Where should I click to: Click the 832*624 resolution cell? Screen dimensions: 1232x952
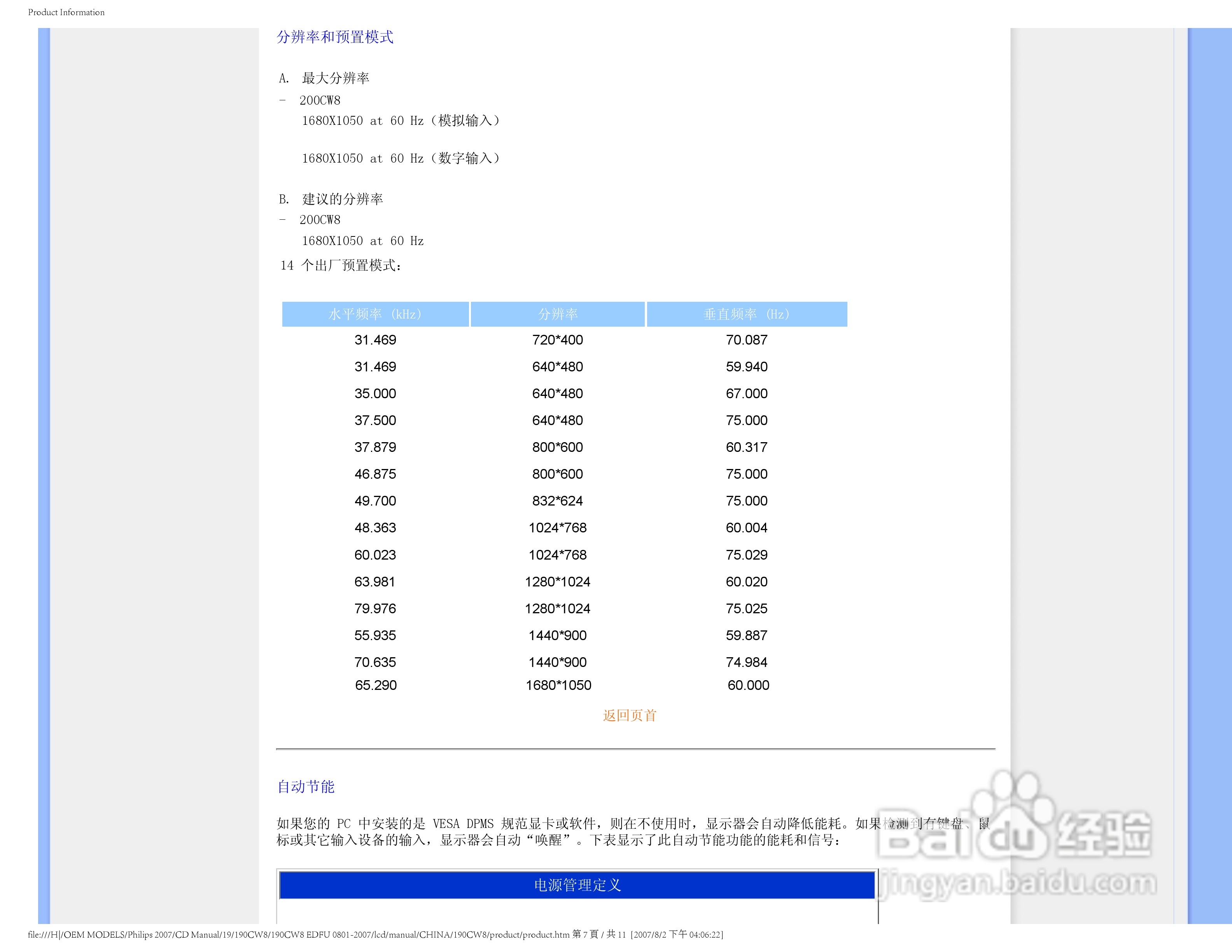click(x=557, y=501)
